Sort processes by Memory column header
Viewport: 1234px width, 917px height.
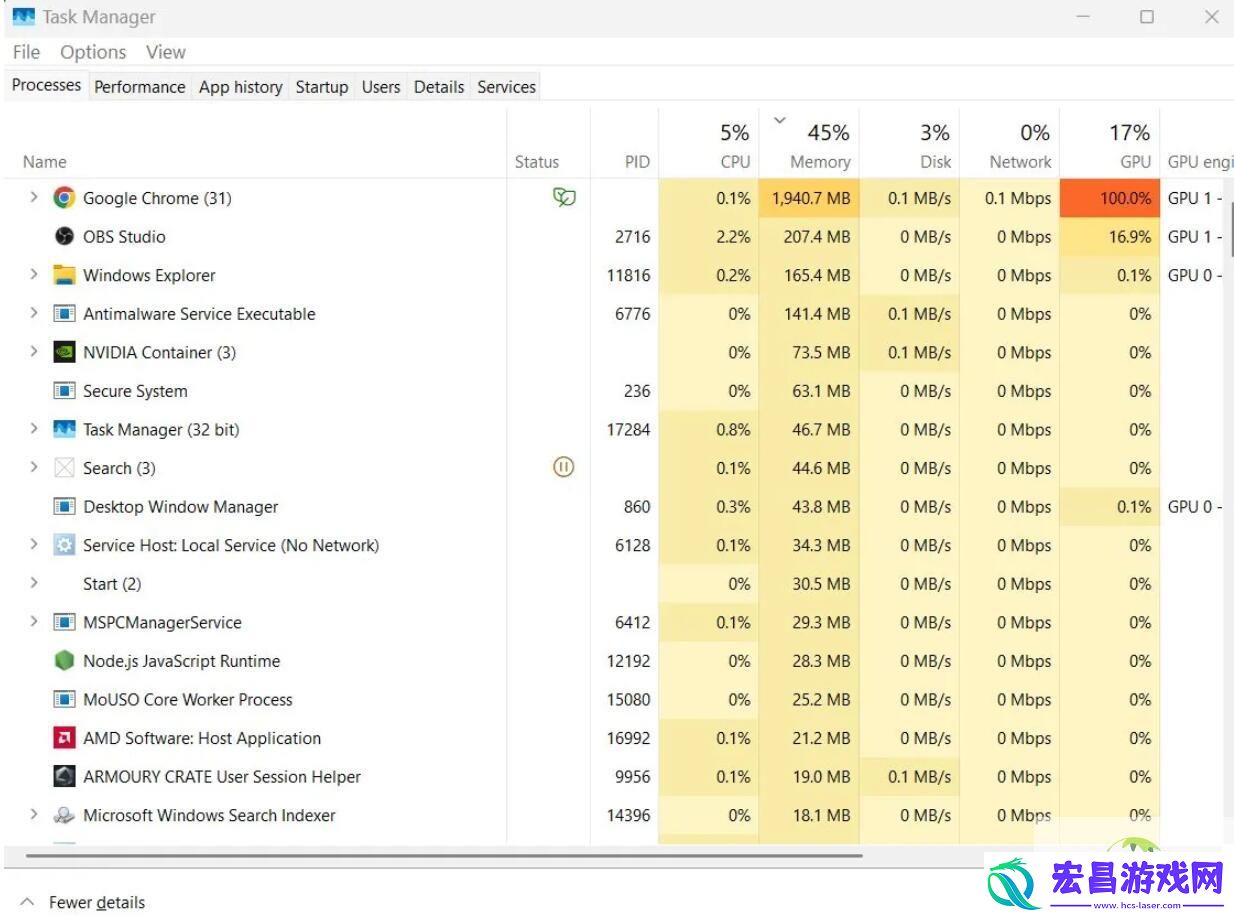(x=809, y=143)
